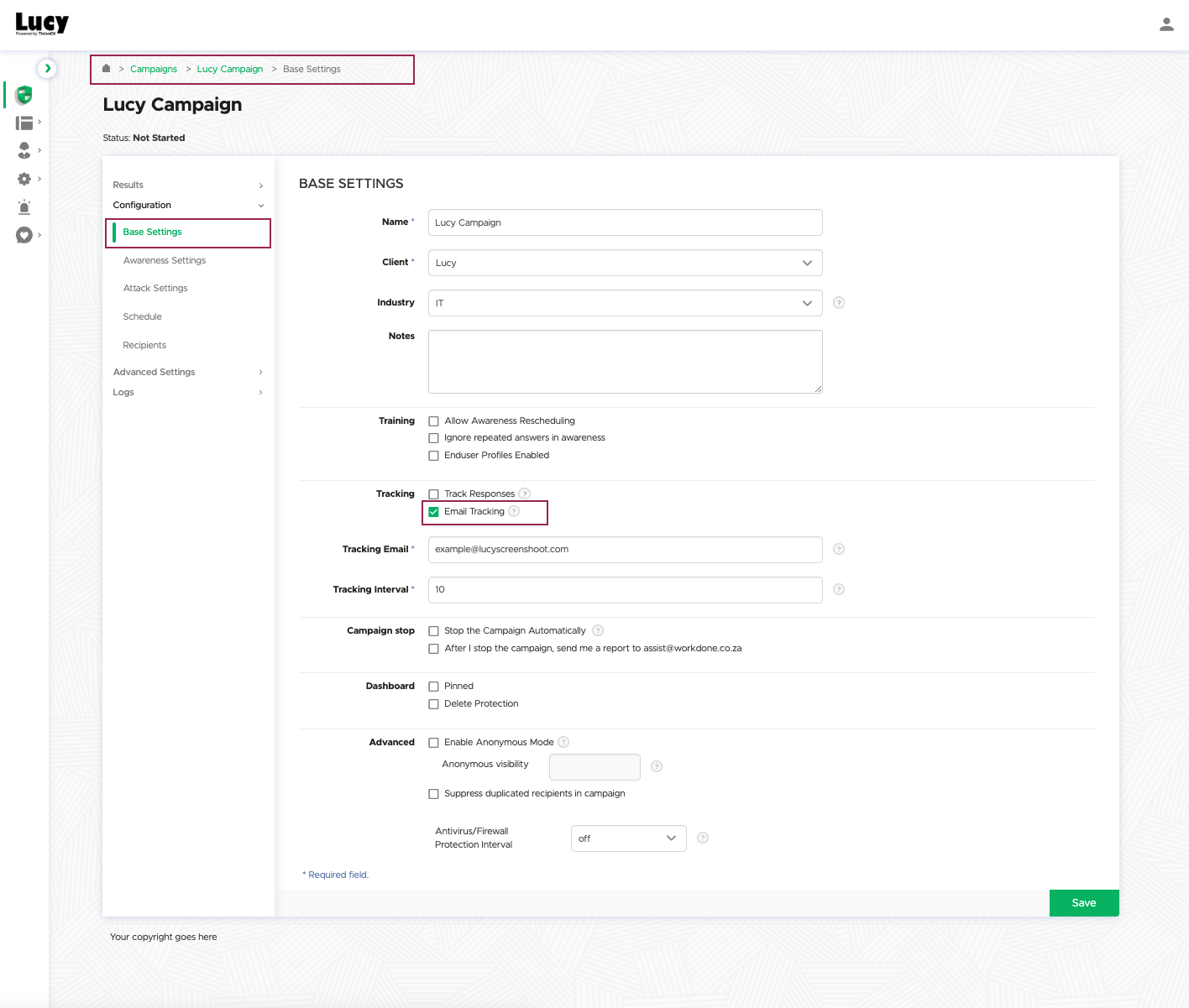Show help for Tracking Email field
This screenshot has width=1189, height=1008.
[839, 549]
